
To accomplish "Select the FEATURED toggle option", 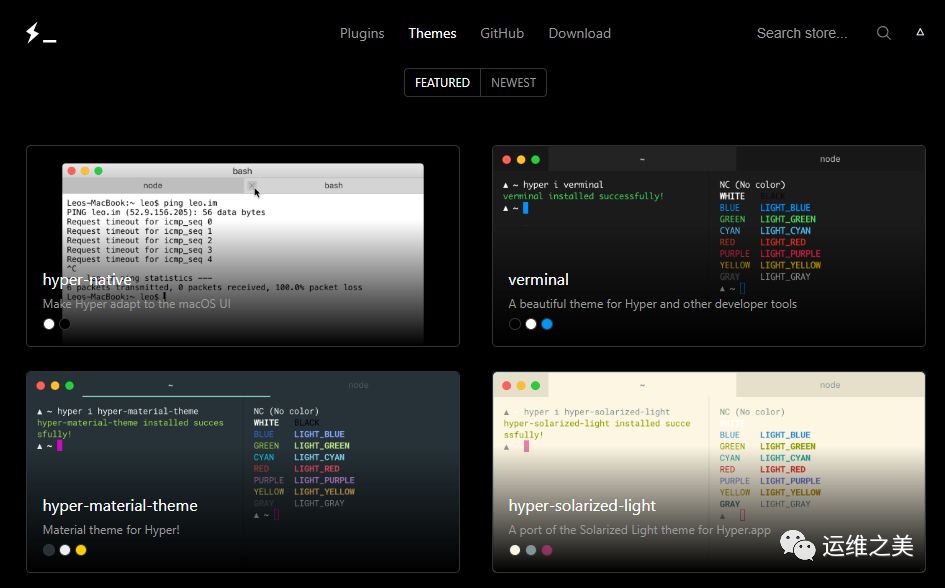I will tap(442, 83).
